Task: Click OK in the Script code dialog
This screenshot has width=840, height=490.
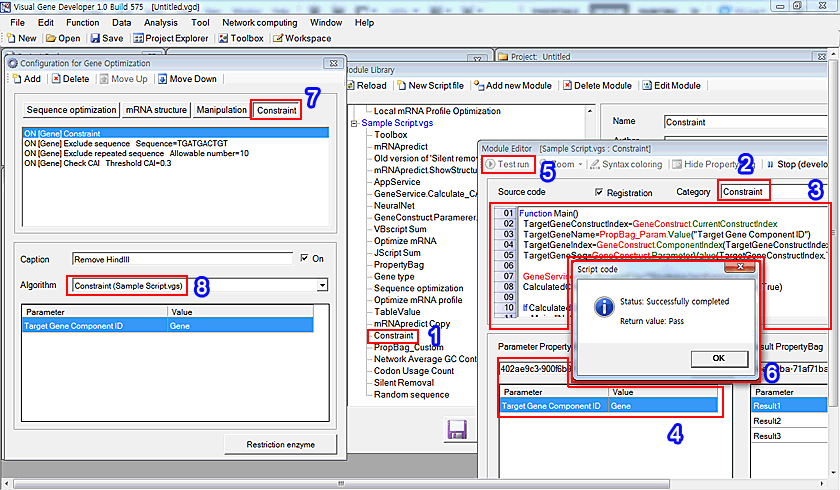Action: pyautogui.click(x=719, y=358)
